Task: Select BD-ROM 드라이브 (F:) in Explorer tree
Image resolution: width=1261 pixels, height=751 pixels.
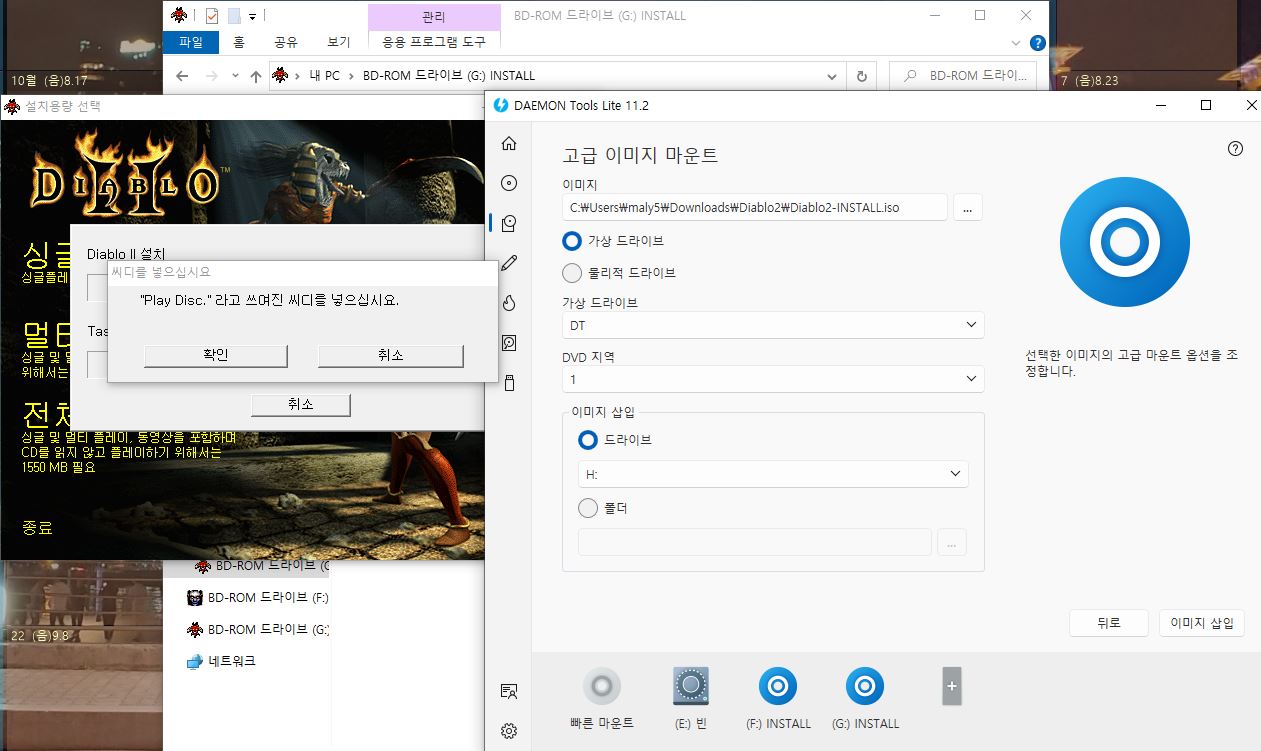Action: click(258, 598)
